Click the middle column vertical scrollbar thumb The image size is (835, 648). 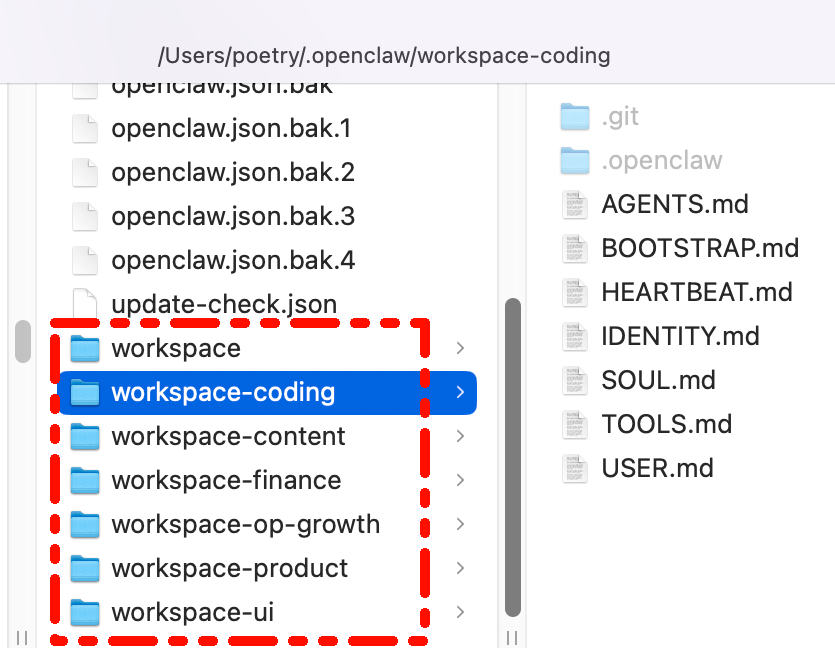pos(513,457)
